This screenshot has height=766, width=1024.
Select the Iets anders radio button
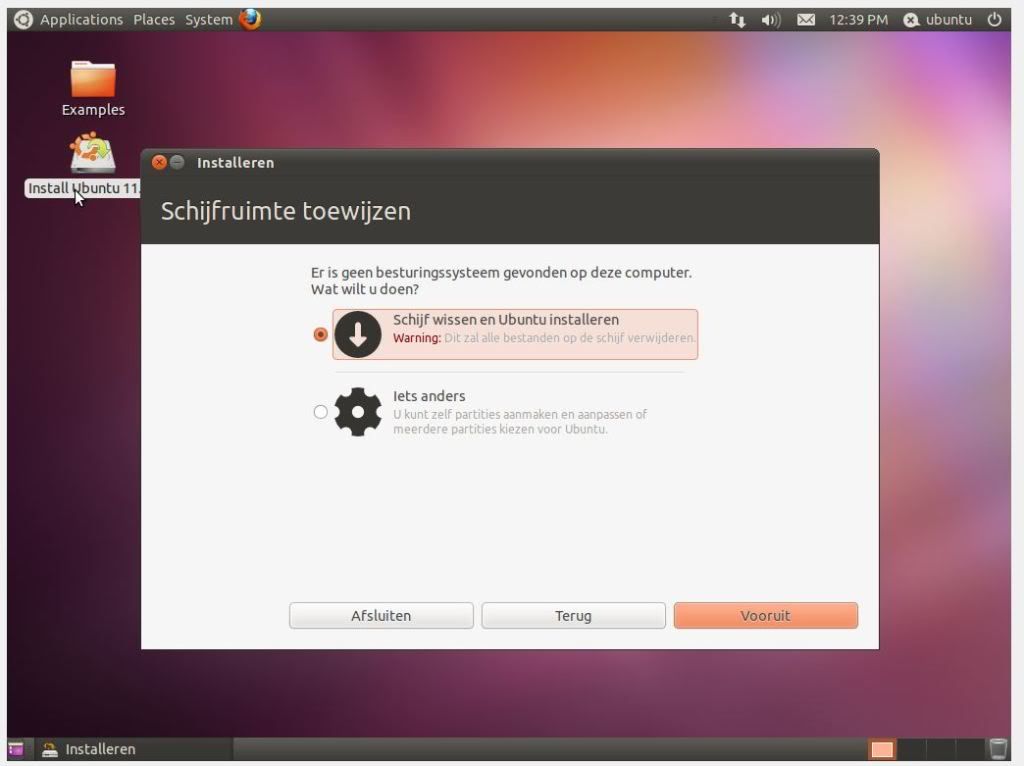tap(320, 412)
